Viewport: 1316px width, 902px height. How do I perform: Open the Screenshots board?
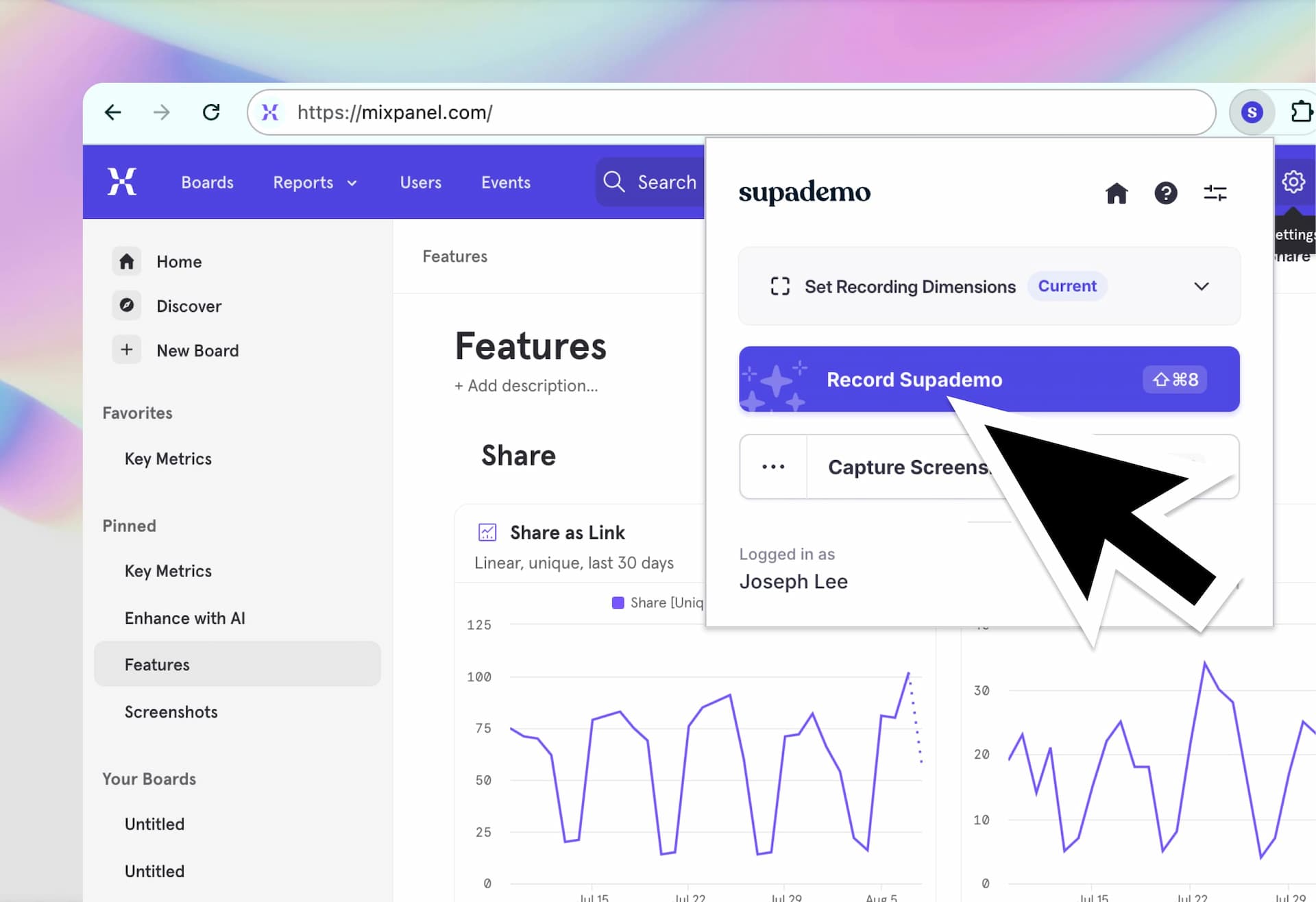point(171,712)
